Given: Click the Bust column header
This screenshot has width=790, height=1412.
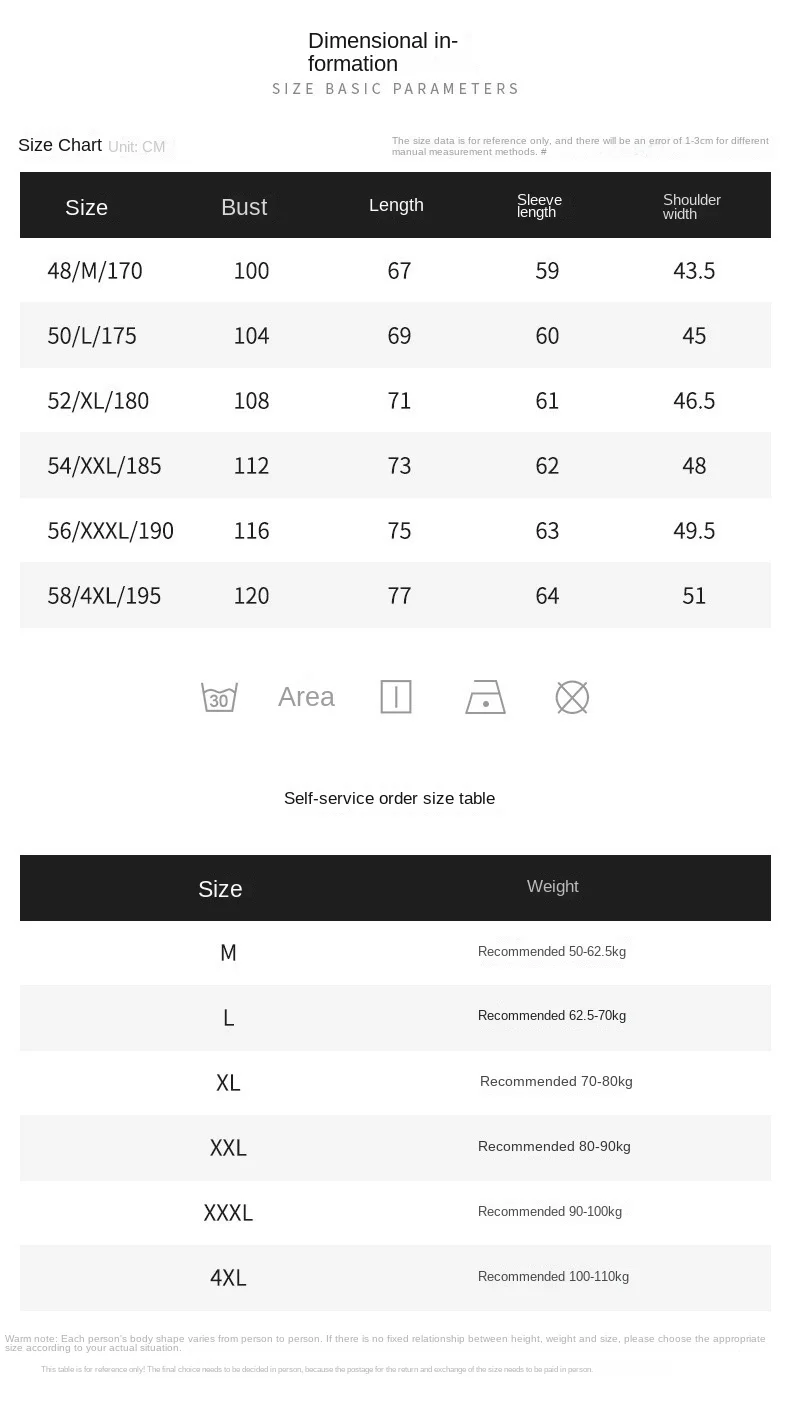Looking at the screenshot, I should (x=244, y=207).
